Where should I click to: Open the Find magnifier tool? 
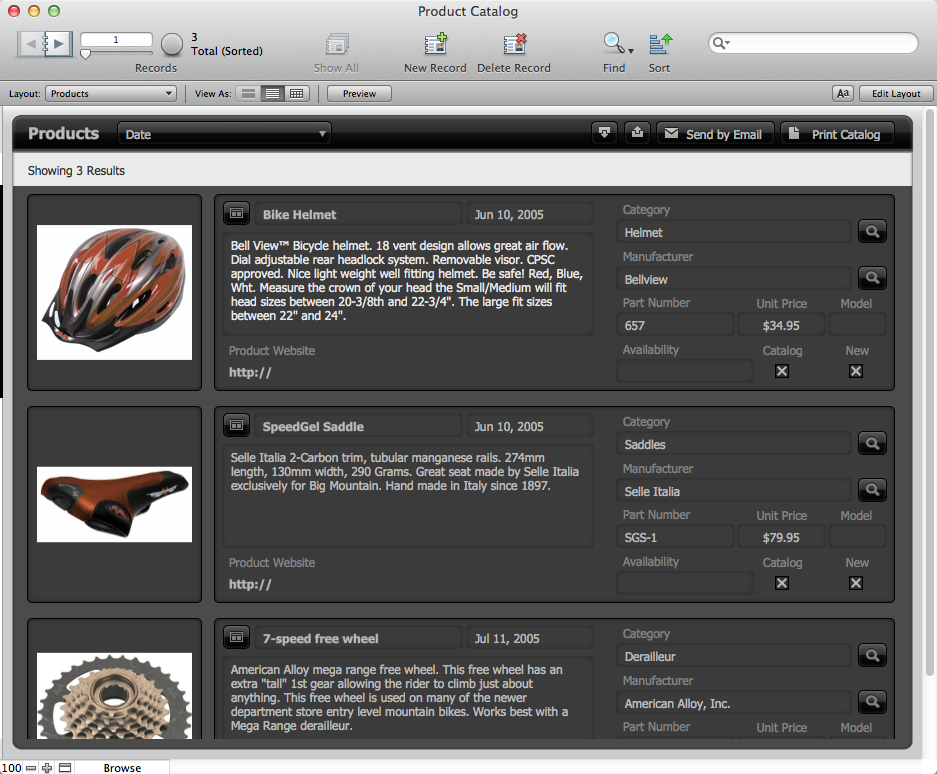[x=614, y=44]
